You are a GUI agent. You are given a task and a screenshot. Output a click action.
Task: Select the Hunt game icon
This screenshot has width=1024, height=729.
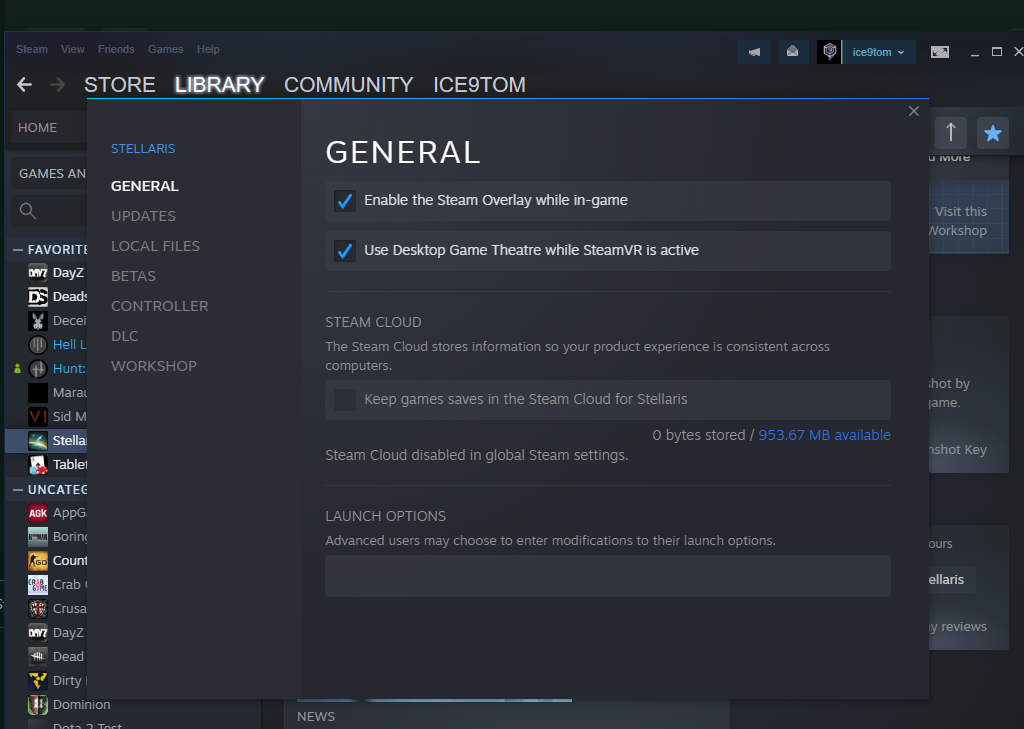(x=38, y=368)
